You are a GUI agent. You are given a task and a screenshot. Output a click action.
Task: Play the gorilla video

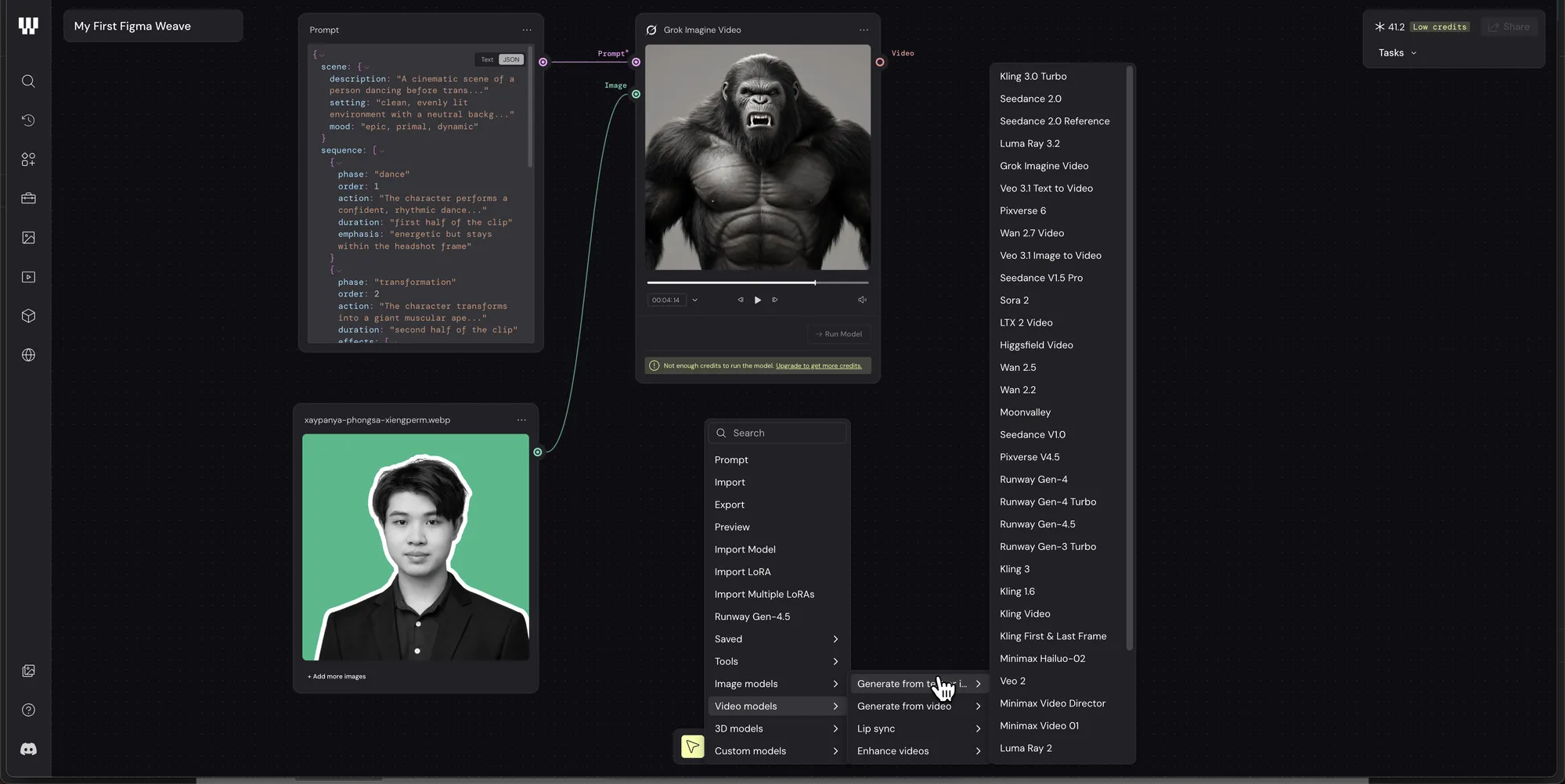tap(758, 300)
